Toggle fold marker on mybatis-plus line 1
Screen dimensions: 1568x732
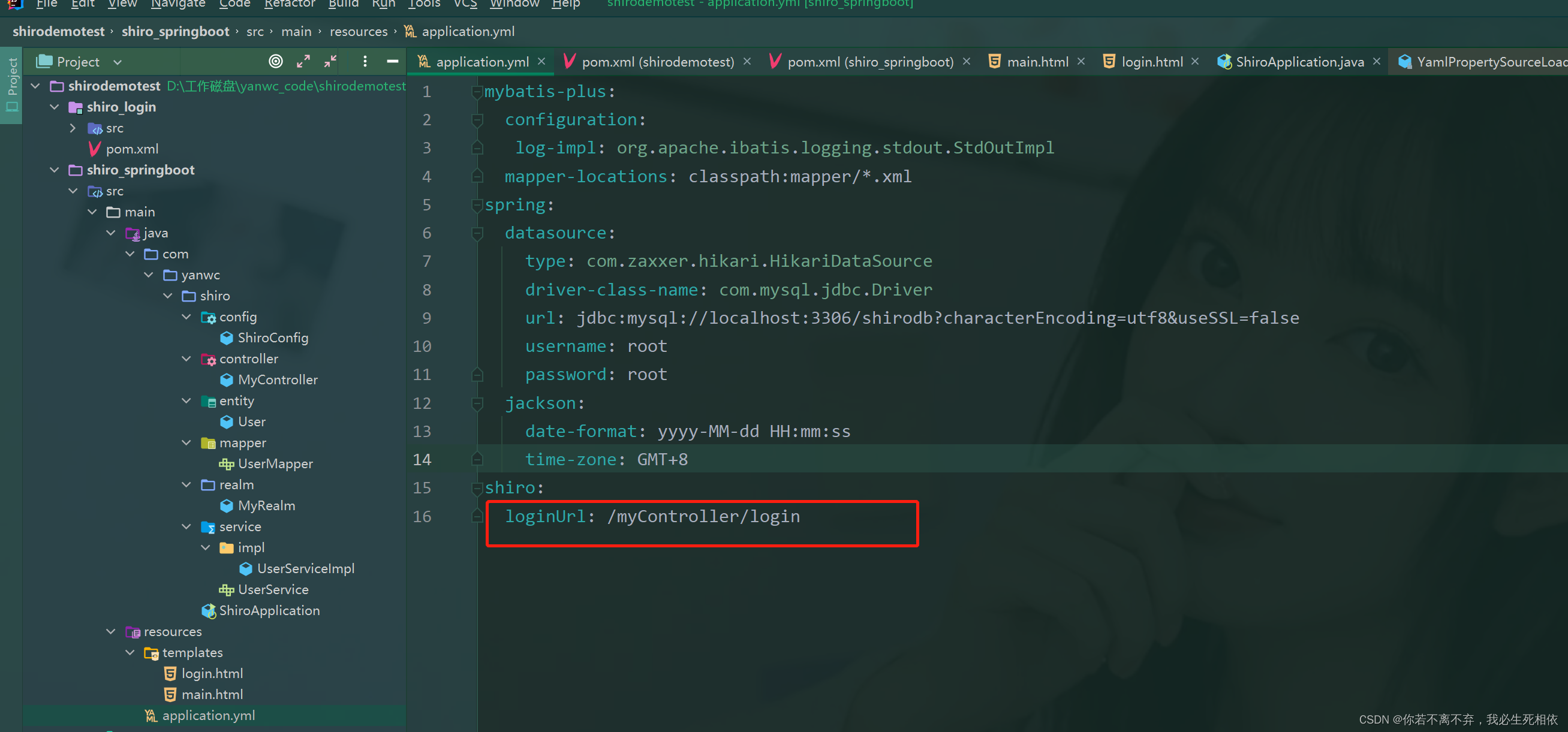(x=477, y=92)
